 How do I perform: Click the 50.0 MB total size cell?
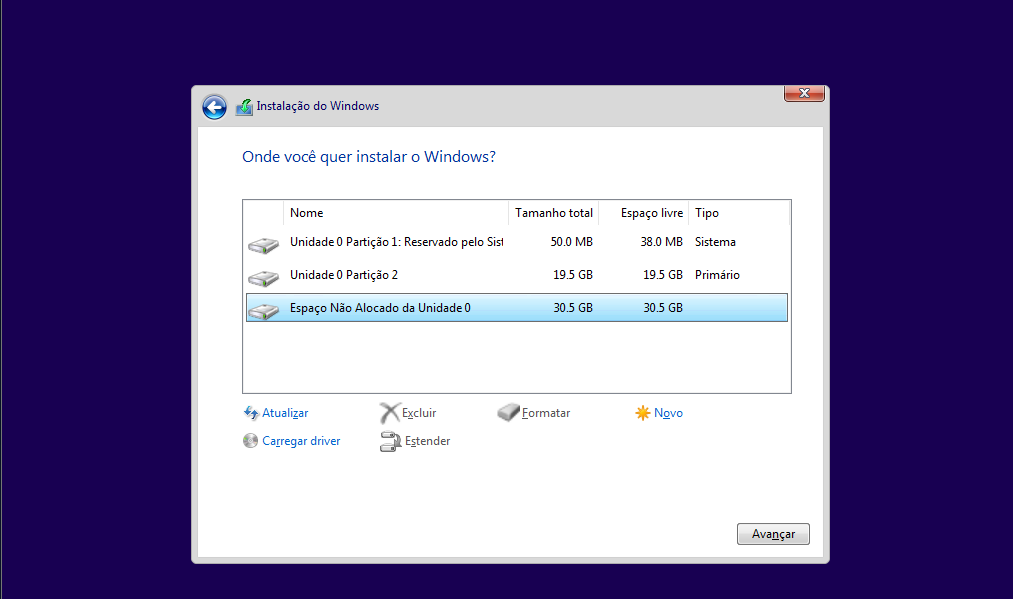point(572,242)
